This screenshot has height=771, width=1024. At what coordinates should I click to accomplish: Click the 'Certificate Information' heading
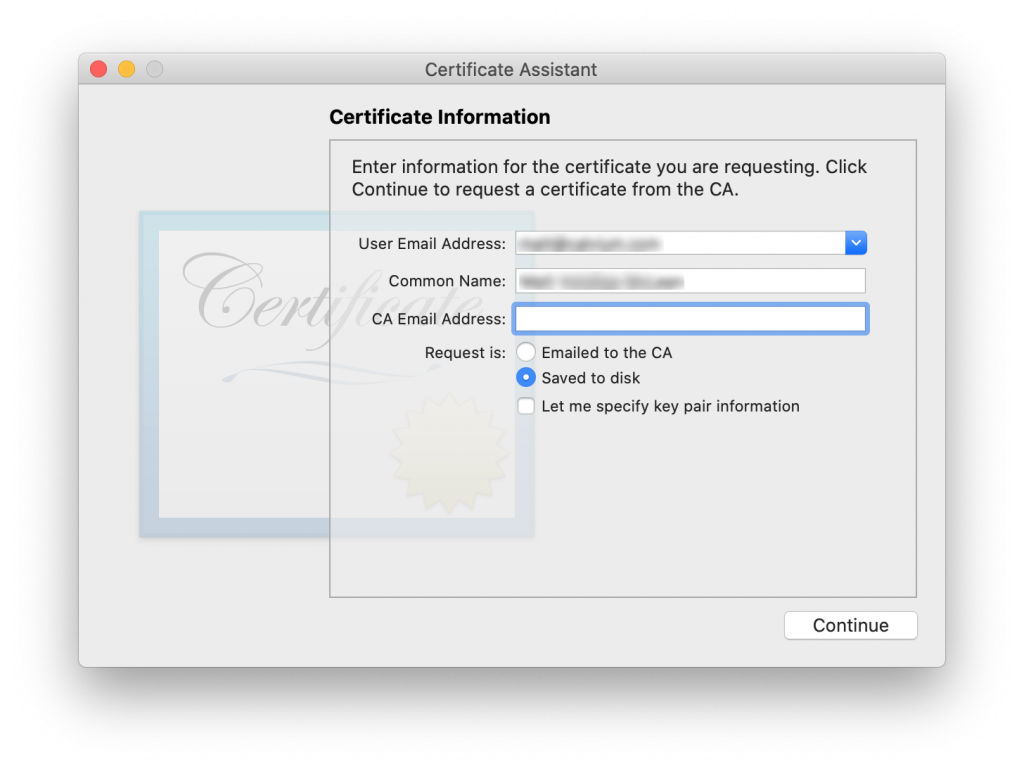point(440,117)
